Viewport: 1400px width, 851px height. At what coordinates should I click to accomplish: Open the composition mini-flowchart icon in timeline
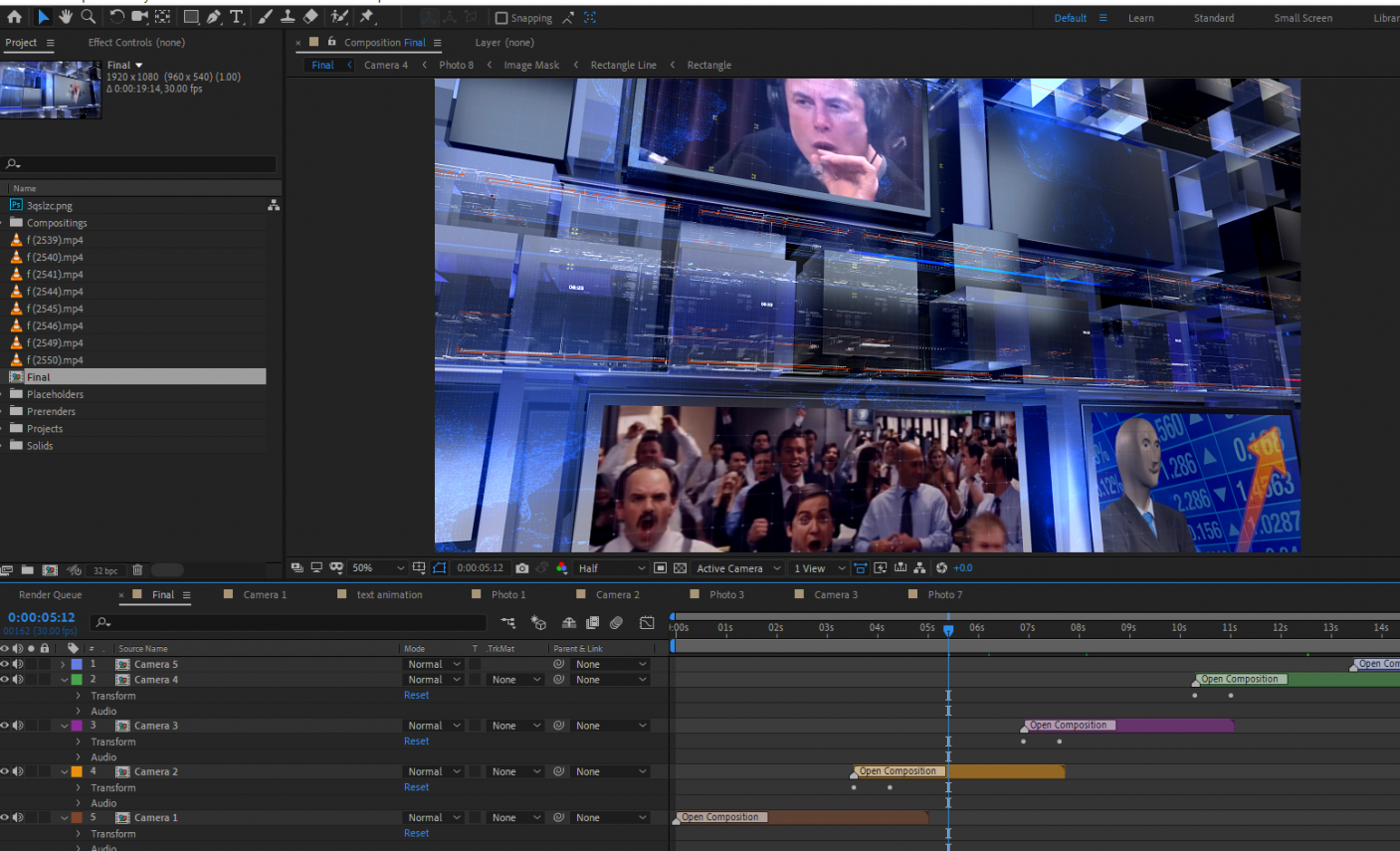(508, 623)
